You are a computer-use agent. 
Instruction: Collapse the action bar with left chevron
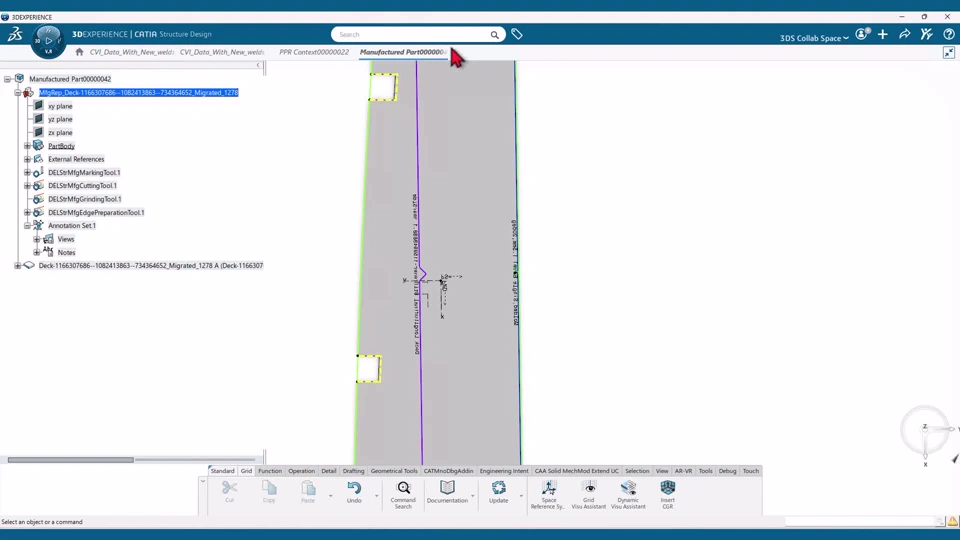click(x=203, y=481)
